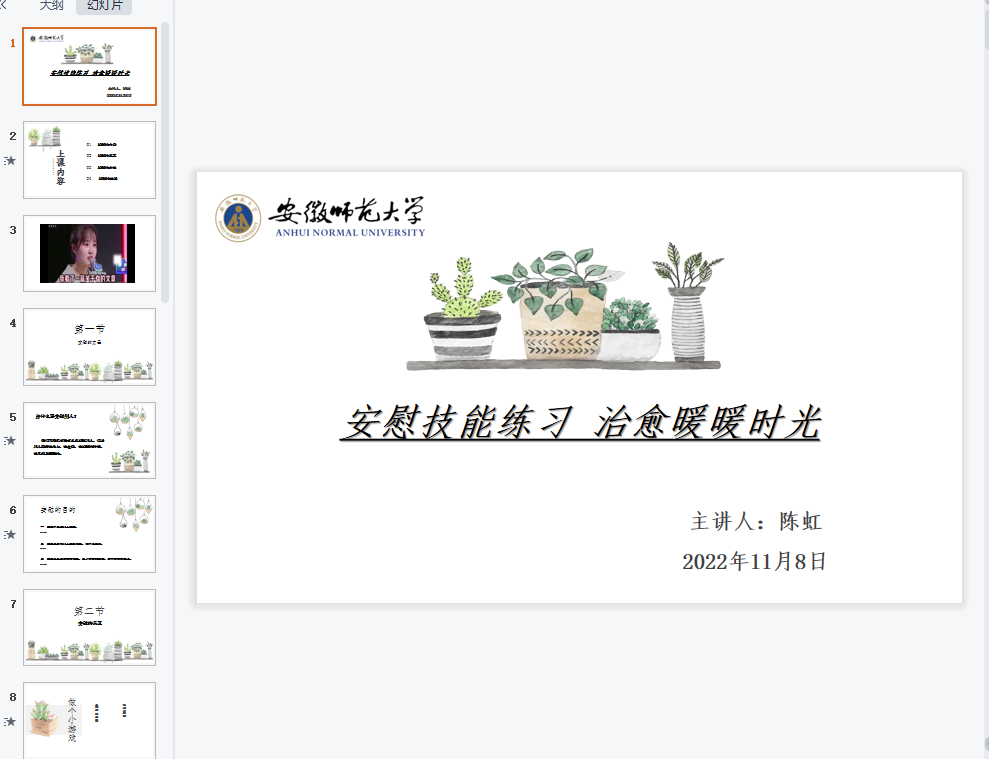This screenshot has width=989, height=759.
Task: Select the 幻灯片 slides tab
Action: click(104, 6)
